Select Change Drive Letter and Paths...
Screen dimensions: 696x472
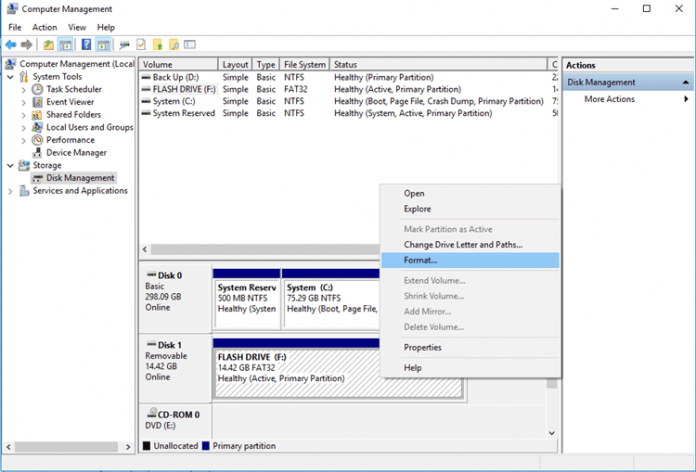click(462, 244)
